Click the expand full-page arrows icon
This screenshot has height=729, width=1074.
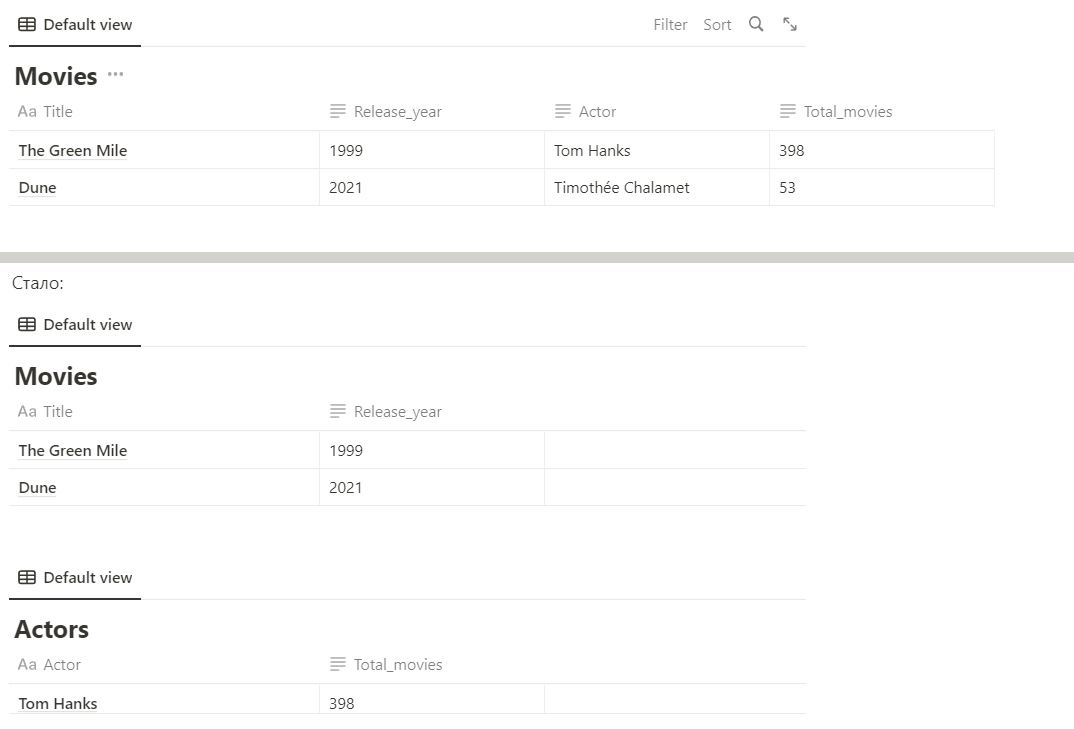[790, 24]
